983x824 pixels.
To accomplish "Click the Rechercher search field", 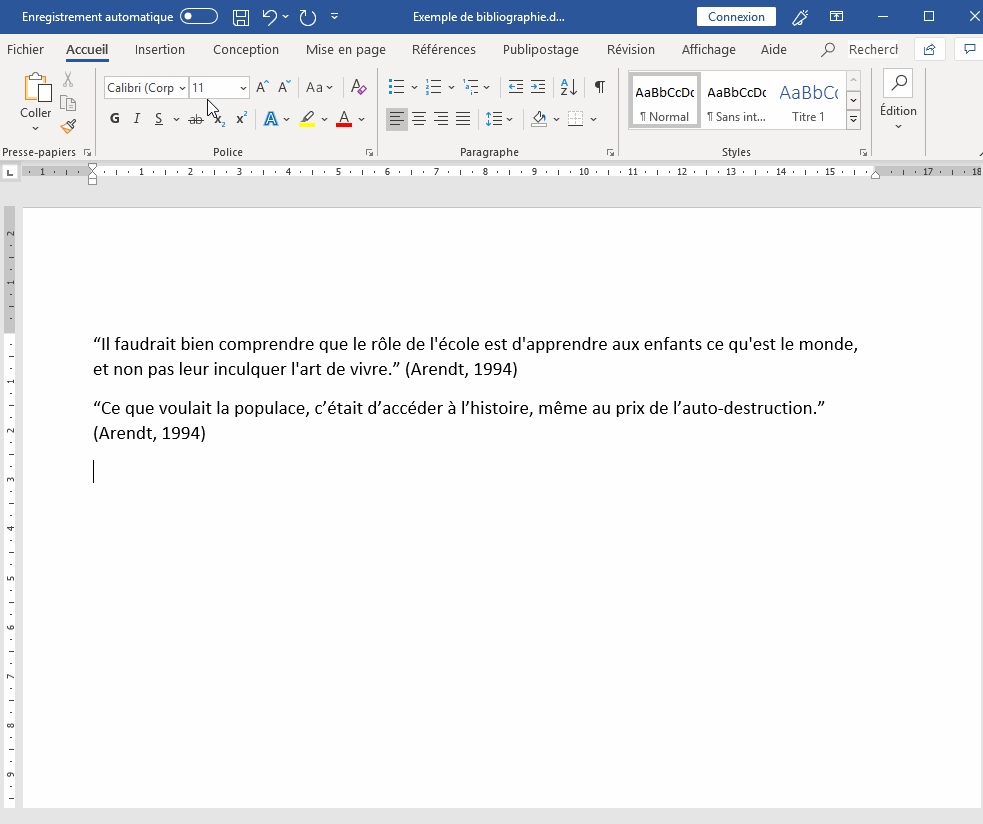I will (x=873, y=50).
